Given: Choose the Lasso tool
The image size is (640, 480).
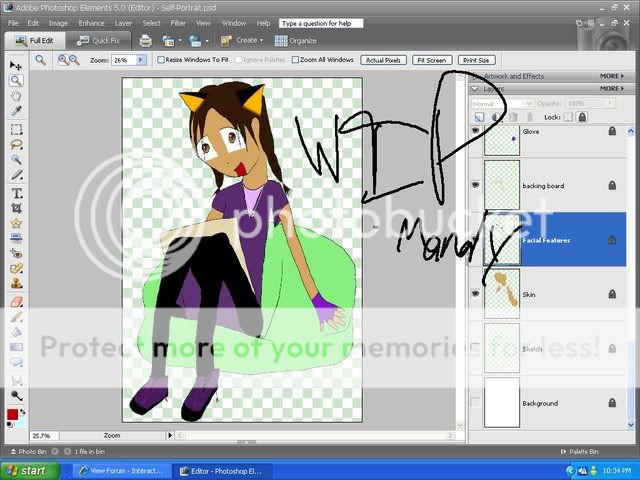Looking at the screenshot, I should click(16, 145).
